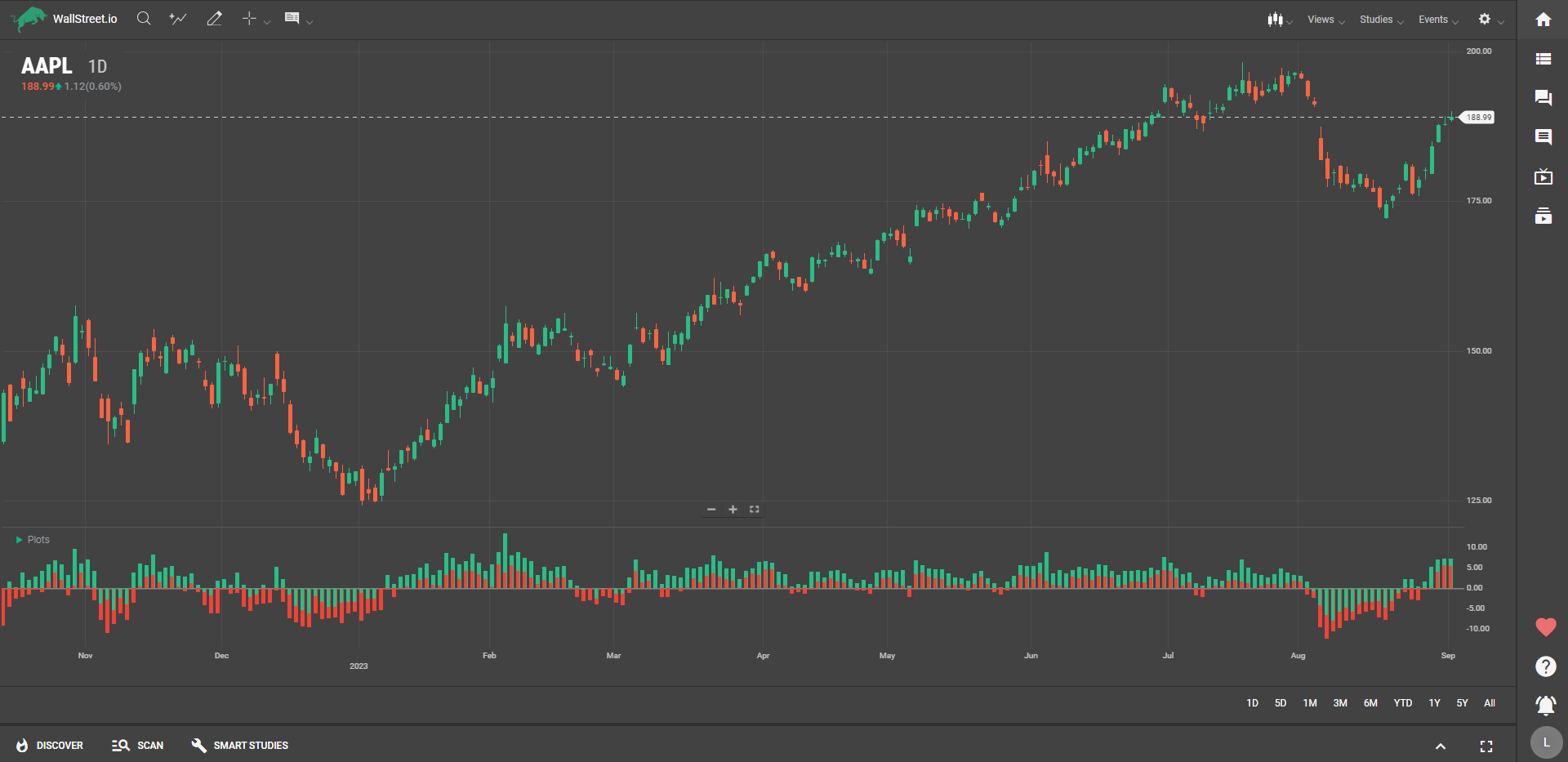The width and height of the screenshot is (1568, 762).
Task: Open the Scan tool
Action: pos(137,746)
